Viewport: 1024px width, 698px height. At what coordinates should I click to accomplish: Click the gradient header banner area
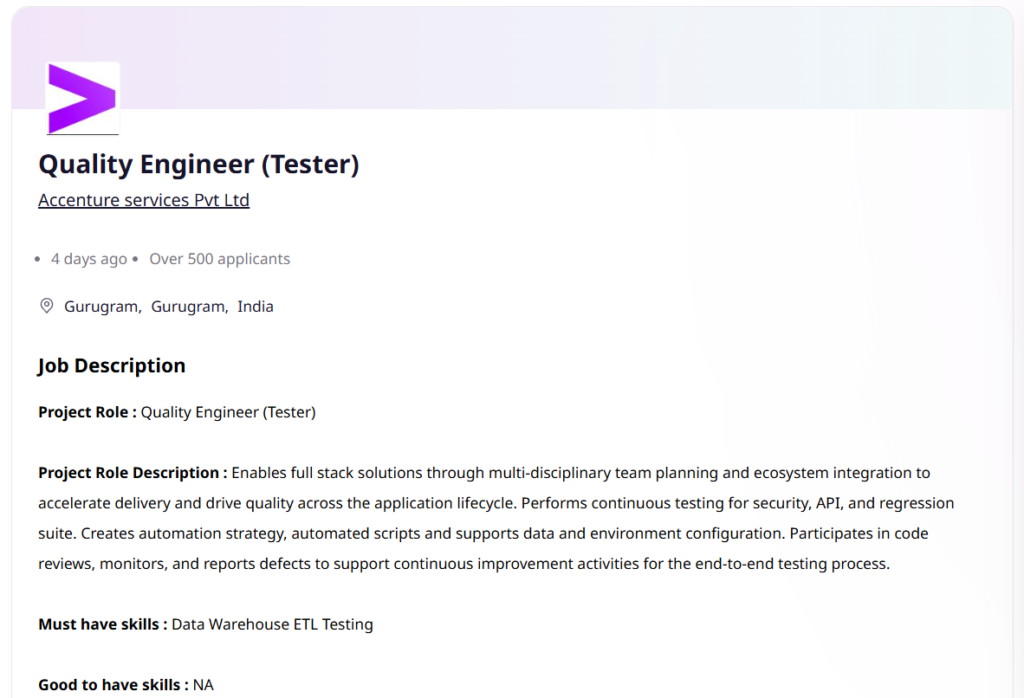click(562, 57)
